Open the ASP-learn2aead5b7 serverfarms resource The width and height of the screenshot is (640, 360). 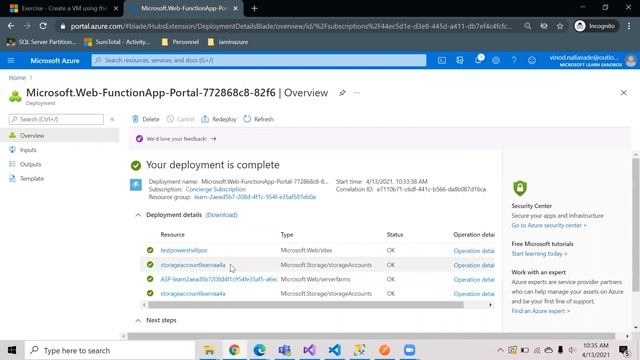tap(218, 279)
